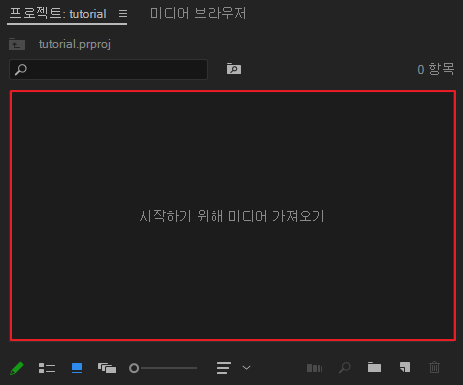Click the thumbnail zoom slider handle
This screenshot has width=463, height=385.
134,368
